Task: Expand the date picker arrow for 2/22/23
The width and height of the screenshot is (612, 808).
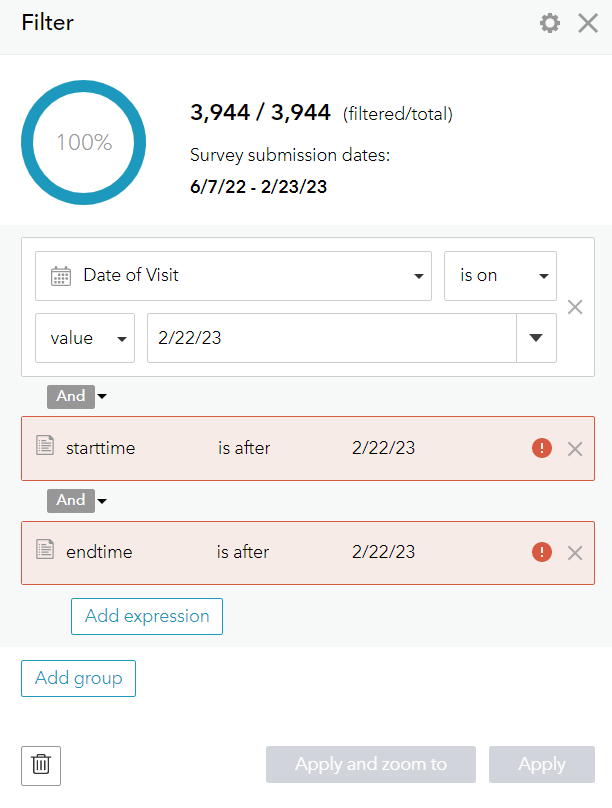Action: tap(536, 338)
